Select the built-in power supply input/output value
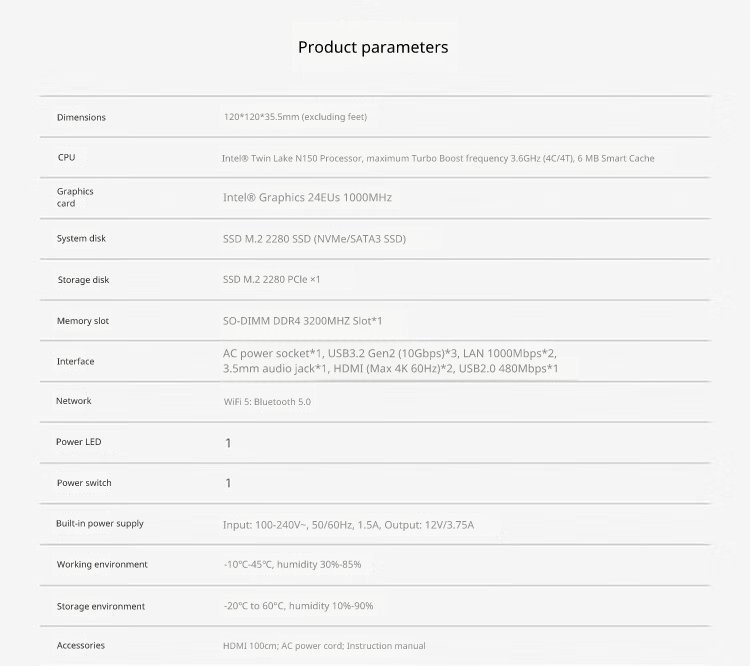The width and height of the screenshot is (750, 666). click(348, 524)
